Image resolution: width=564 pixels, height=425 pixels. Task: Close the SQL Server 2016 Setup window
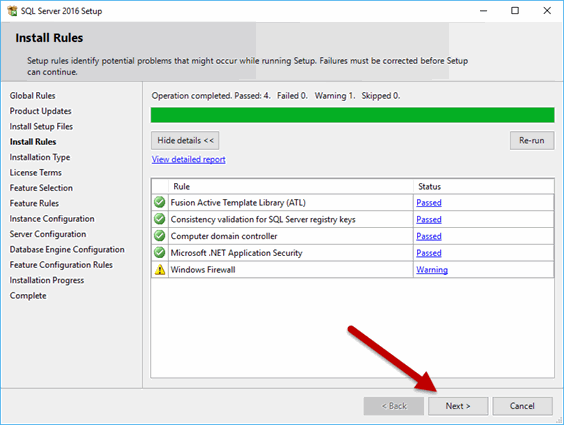[547, 11]
